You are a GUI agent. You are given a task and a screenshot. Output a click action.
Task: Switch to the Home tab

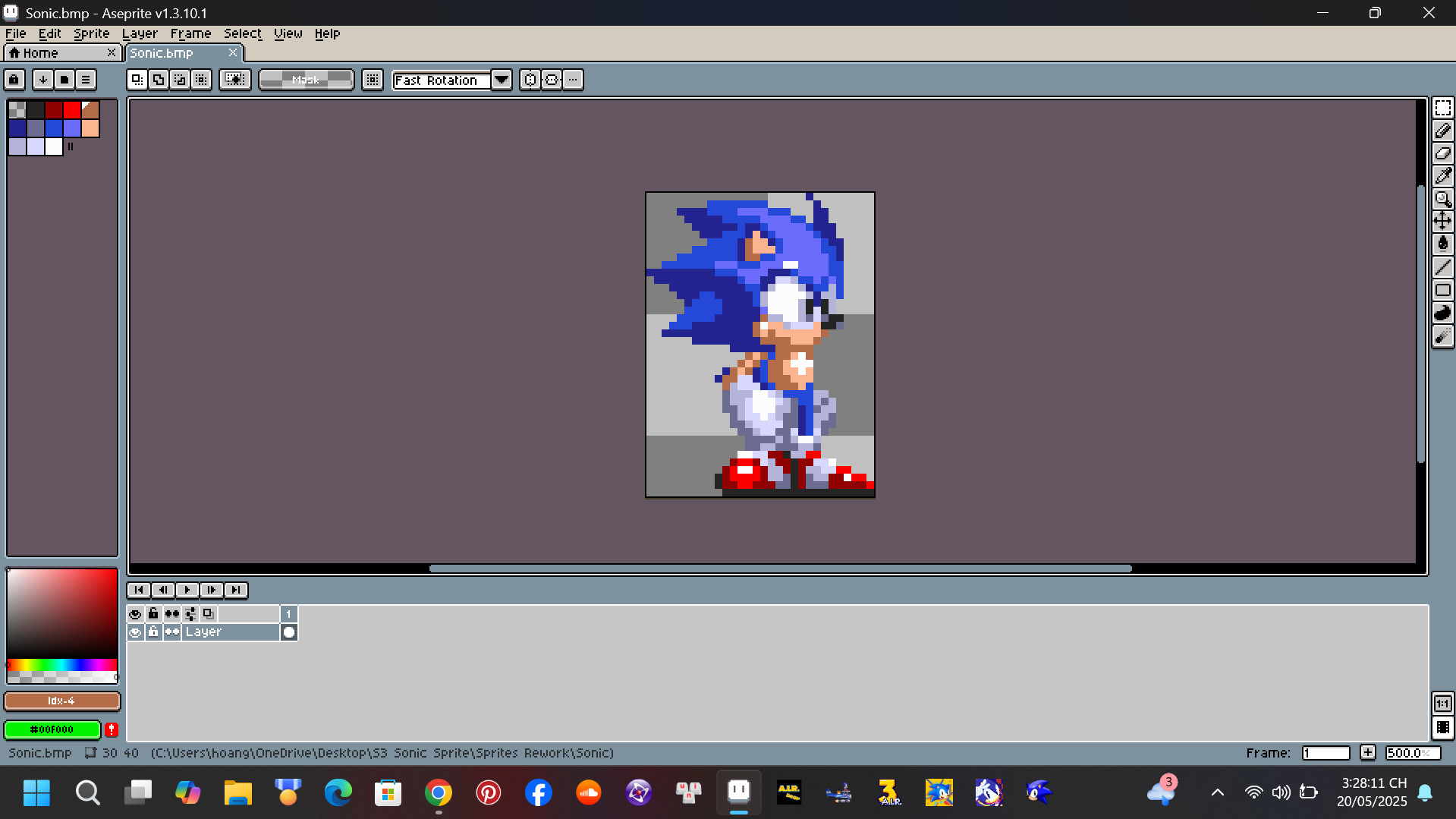[x=42, y=52]
